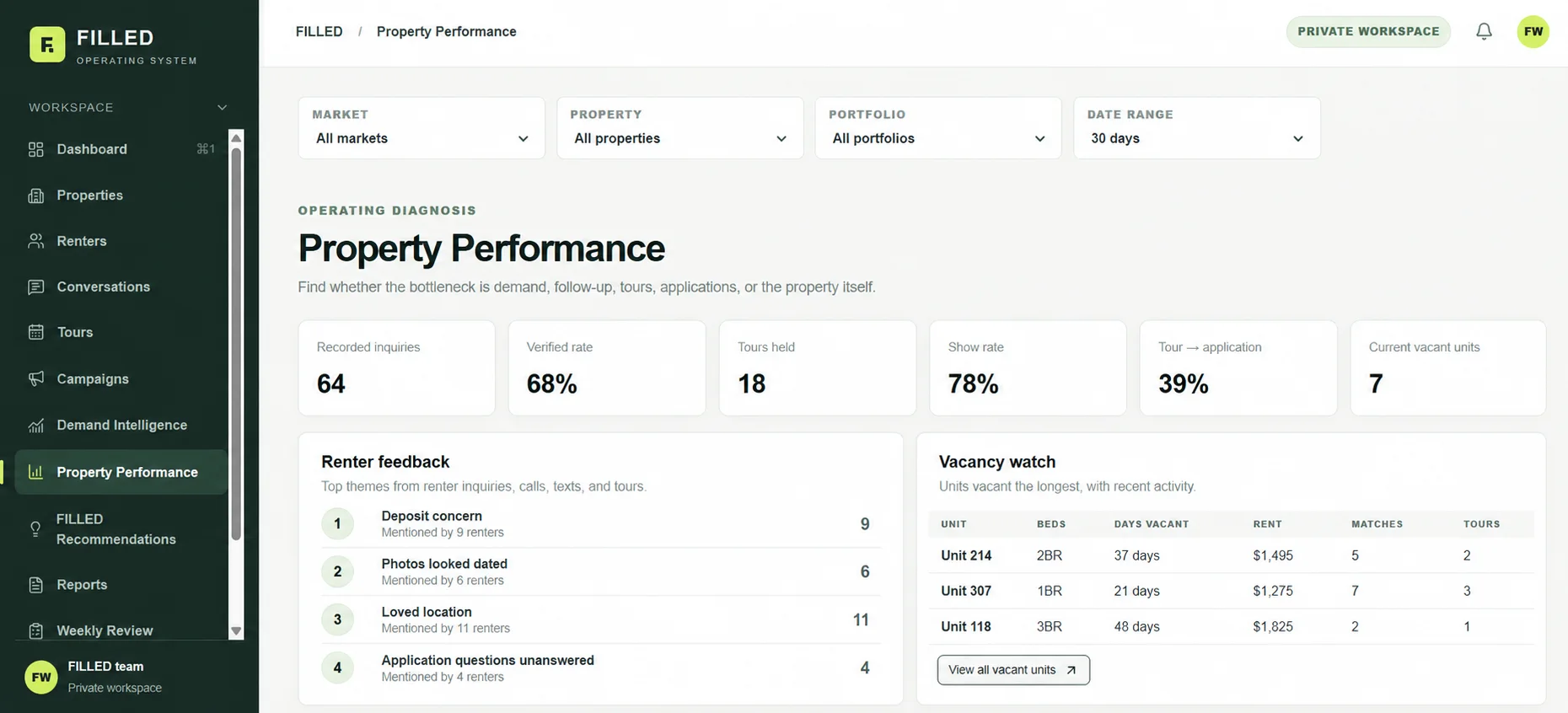Click the Private Workspace badge
Viewport: 1568px width, 713px height.
click(1368, 32)
